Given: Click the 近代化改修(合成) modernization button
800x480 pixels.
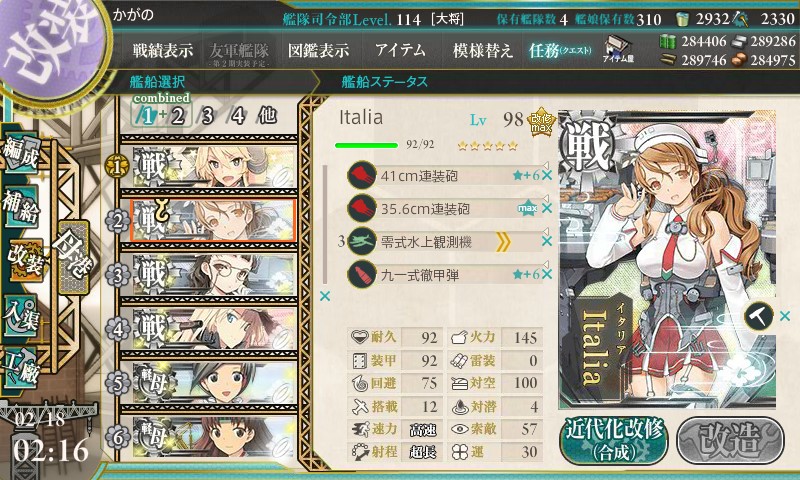Looking at the screenshot, I should tap(614, 441).
